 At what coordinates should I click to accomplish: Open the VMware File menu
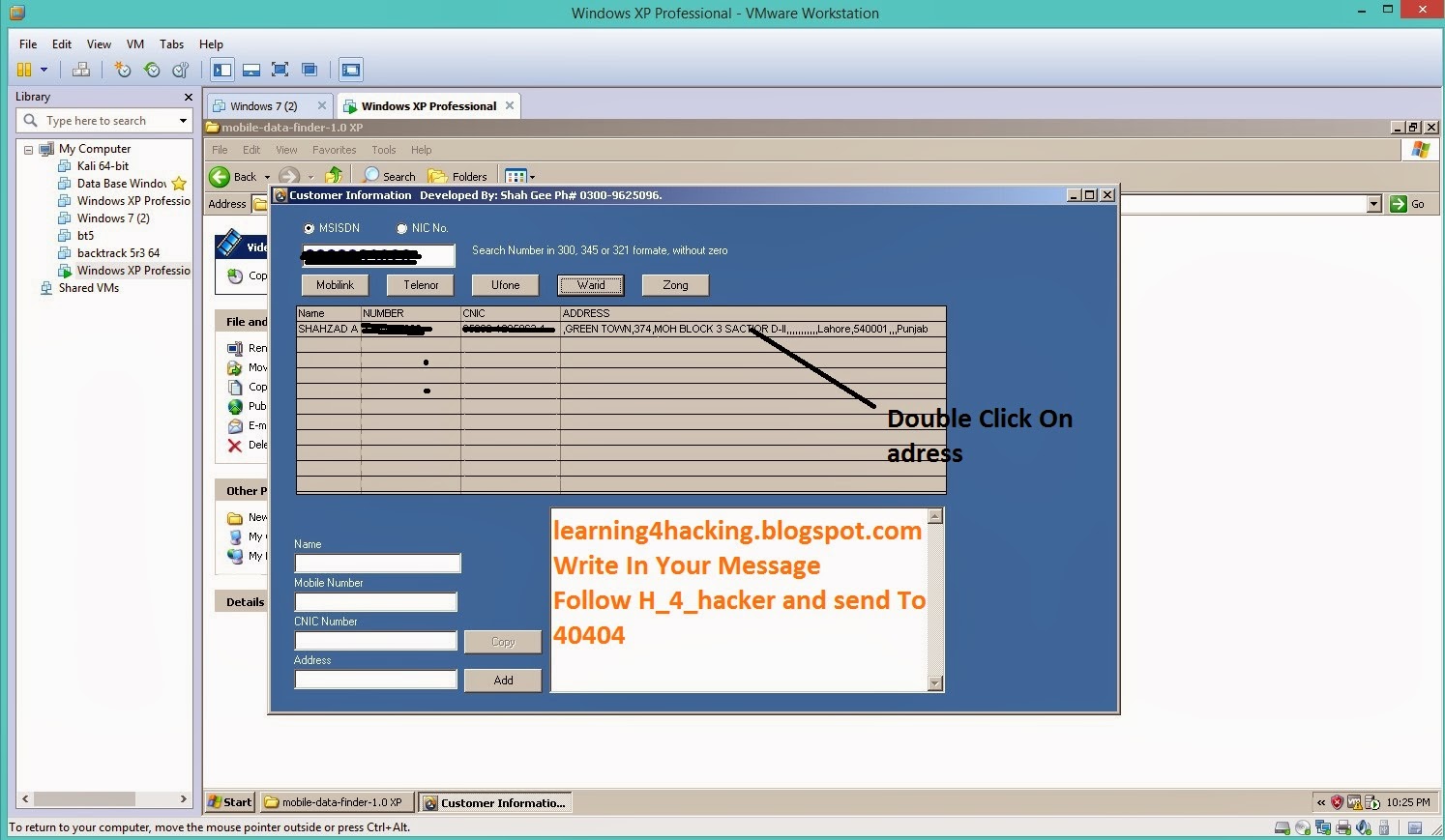[x=28, y=44]
